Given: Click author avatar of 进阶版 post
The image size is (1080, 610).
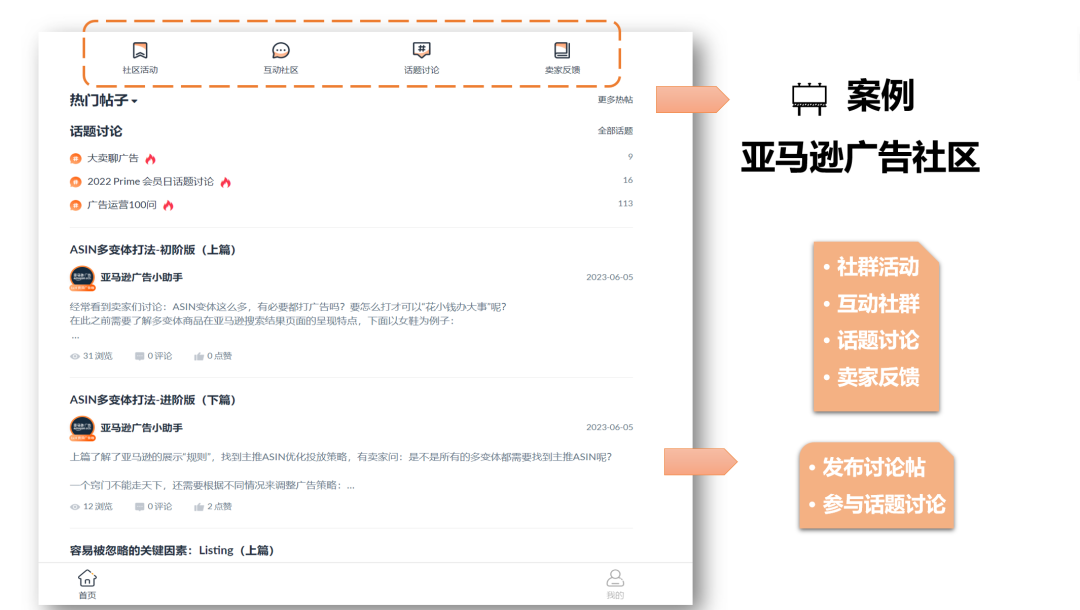Looking at the screenshot, I should [x=82, y=428].
